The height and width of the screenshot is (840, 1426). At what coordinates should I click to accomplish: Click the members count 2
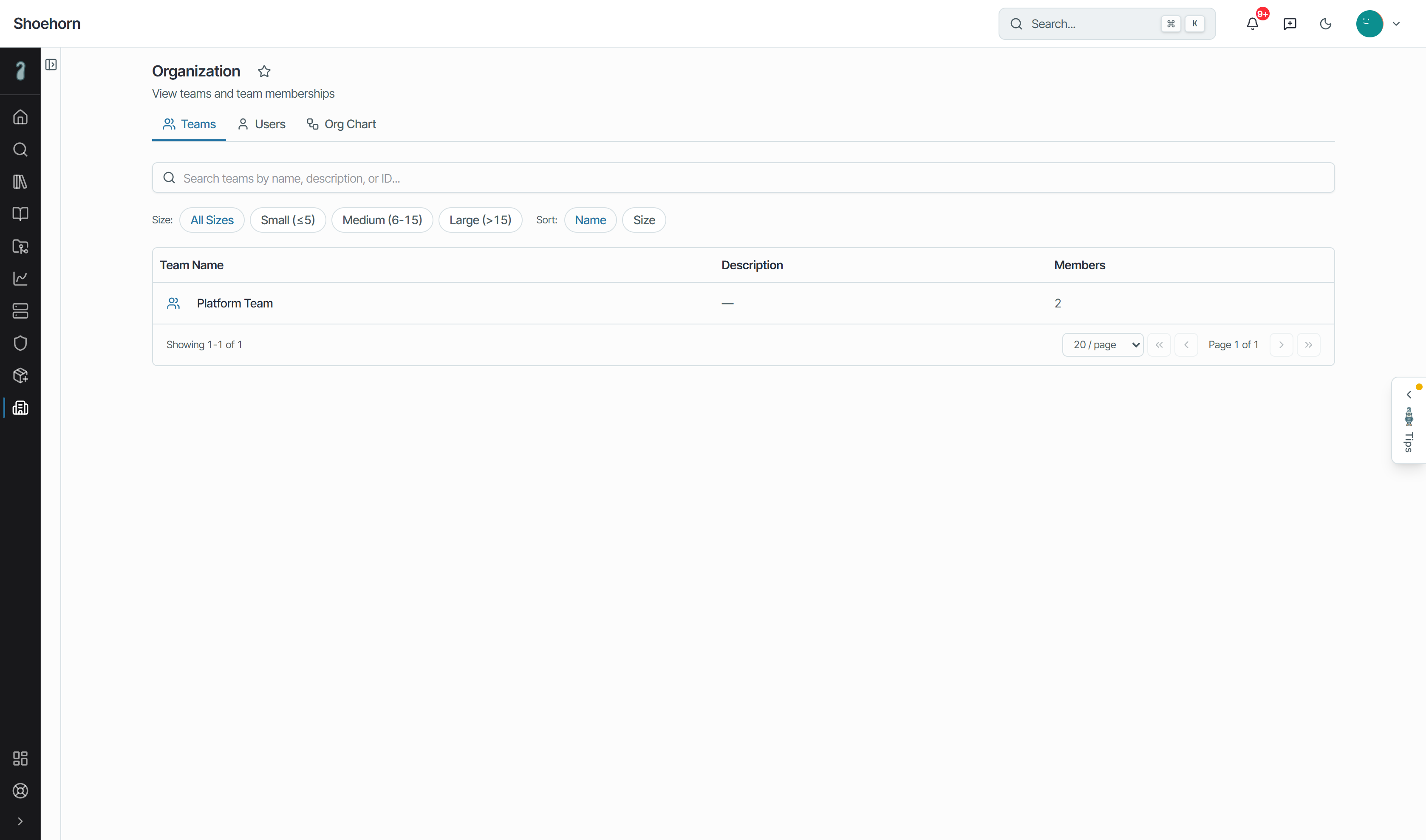click(1057, 303)
